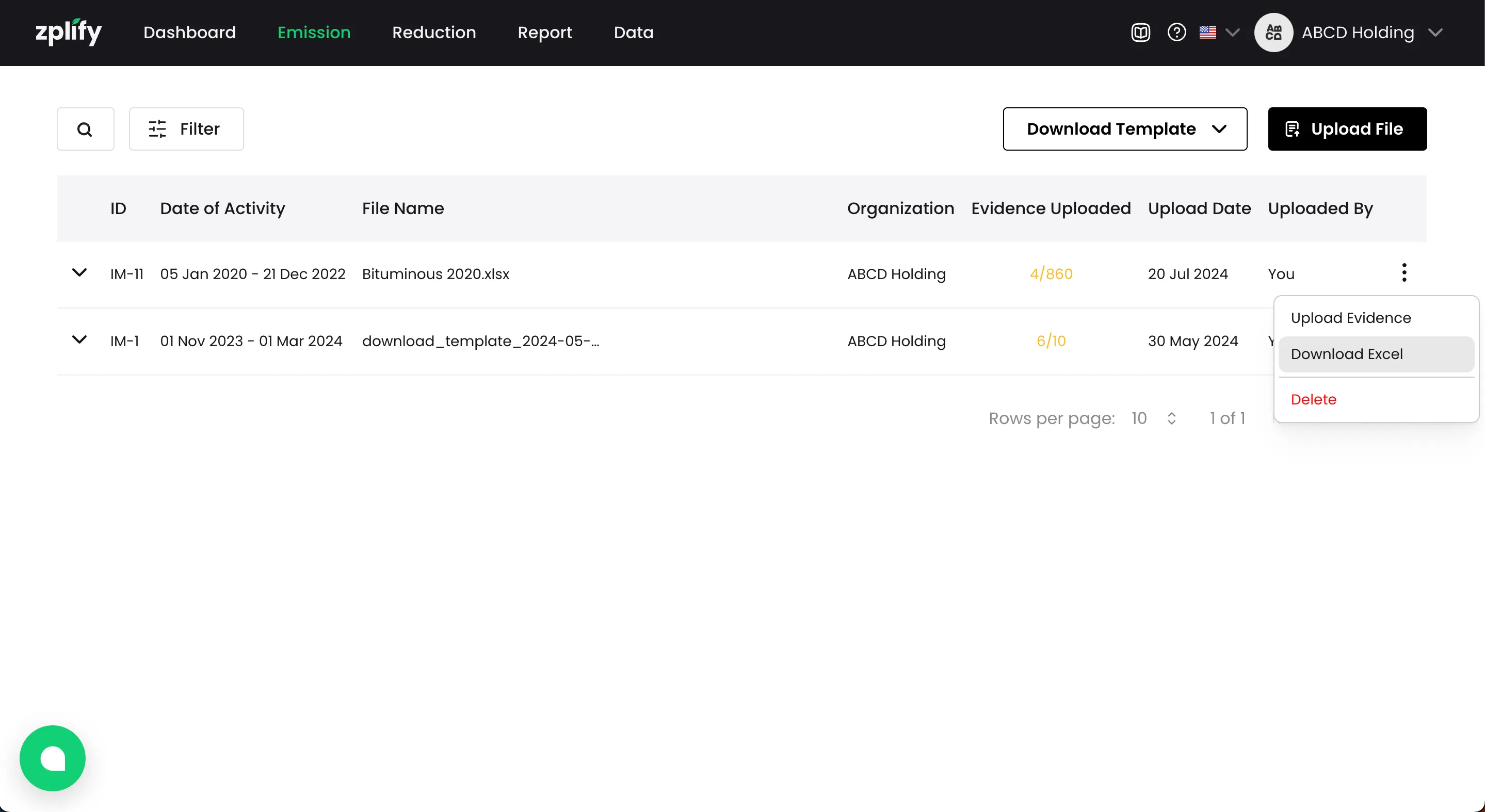
Task: Choose Upload Evidence menu option
Action: coord(1351,318)
